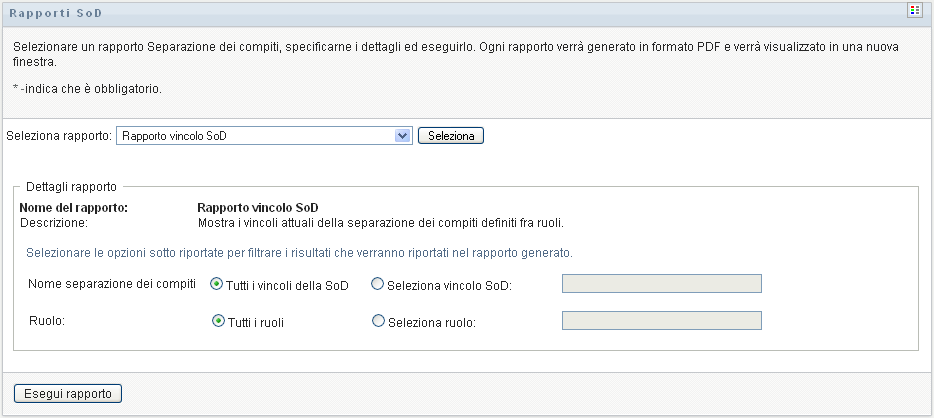The height and width of the screenshot is (418, 934).
Task: Click the Rapporto vincolo SoD combo box
Action: point(257,135)
